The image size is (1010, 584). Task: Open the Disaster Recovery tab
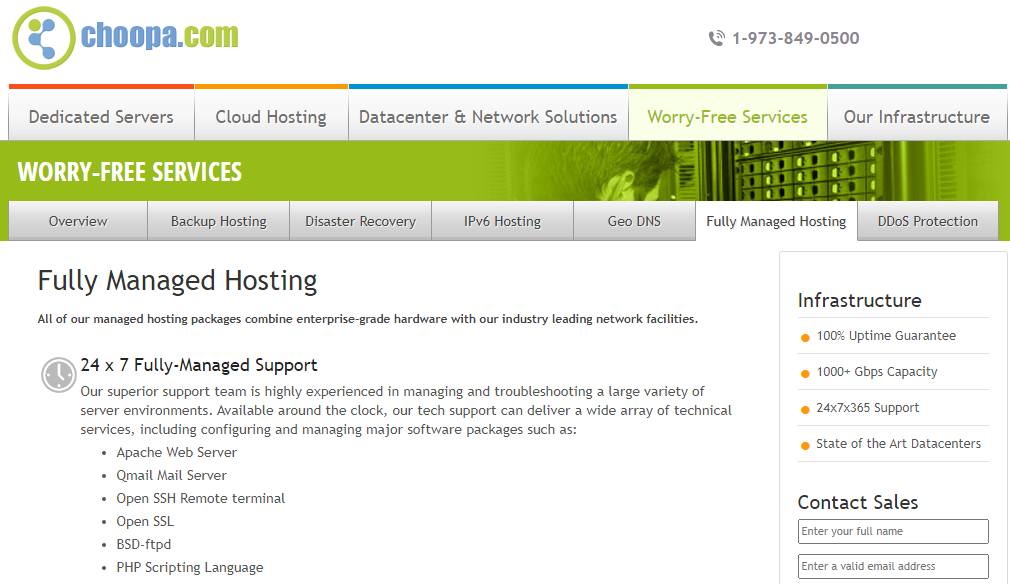361,221
